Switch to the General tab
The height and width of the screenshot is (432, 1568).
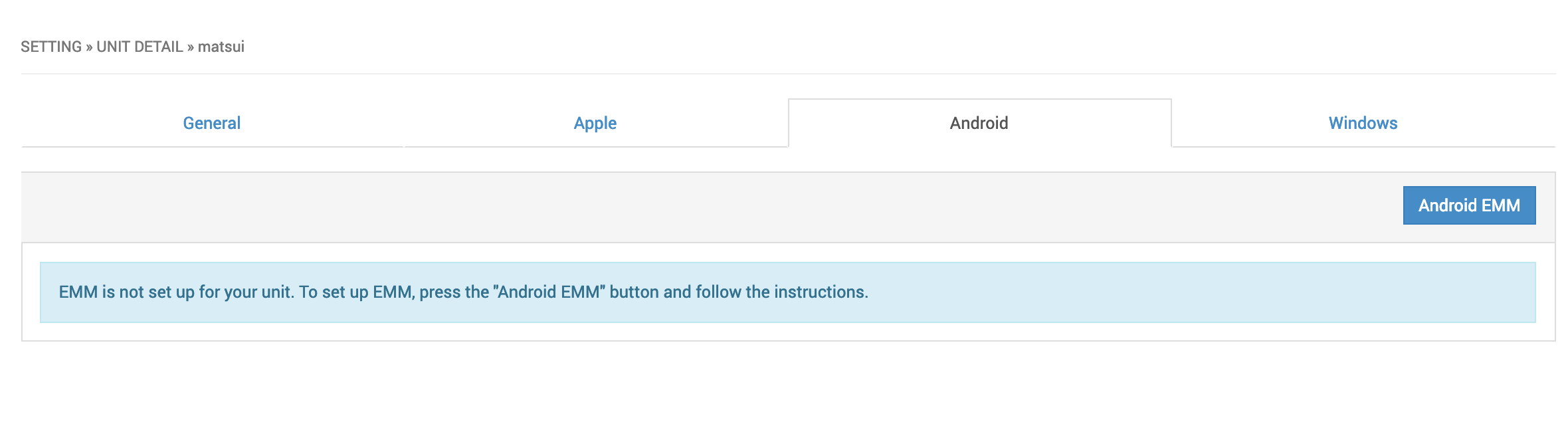[x=211, y=123]
